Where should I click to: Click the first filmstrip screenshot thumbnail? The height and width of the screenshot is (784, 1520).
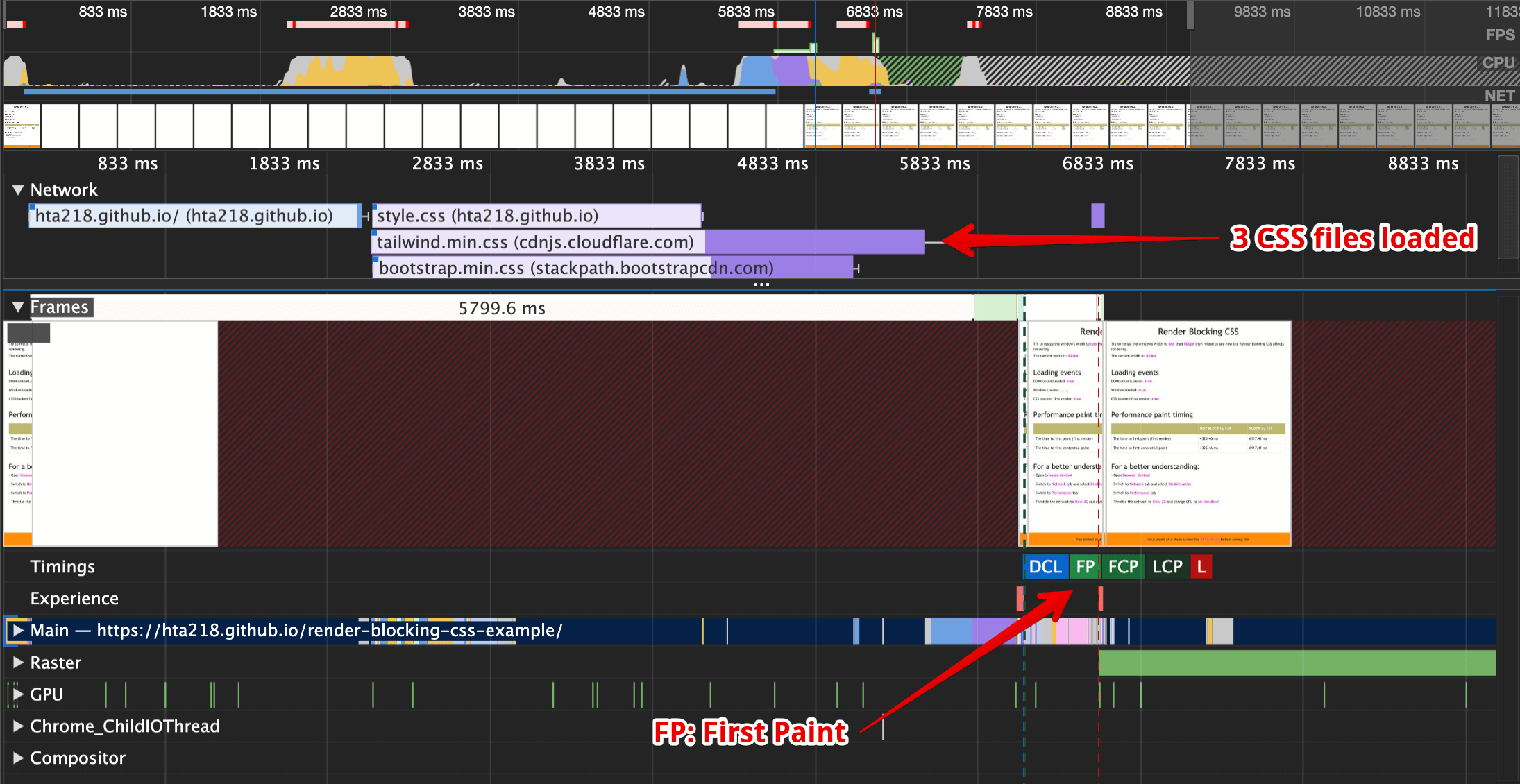(x=22, y=126)
